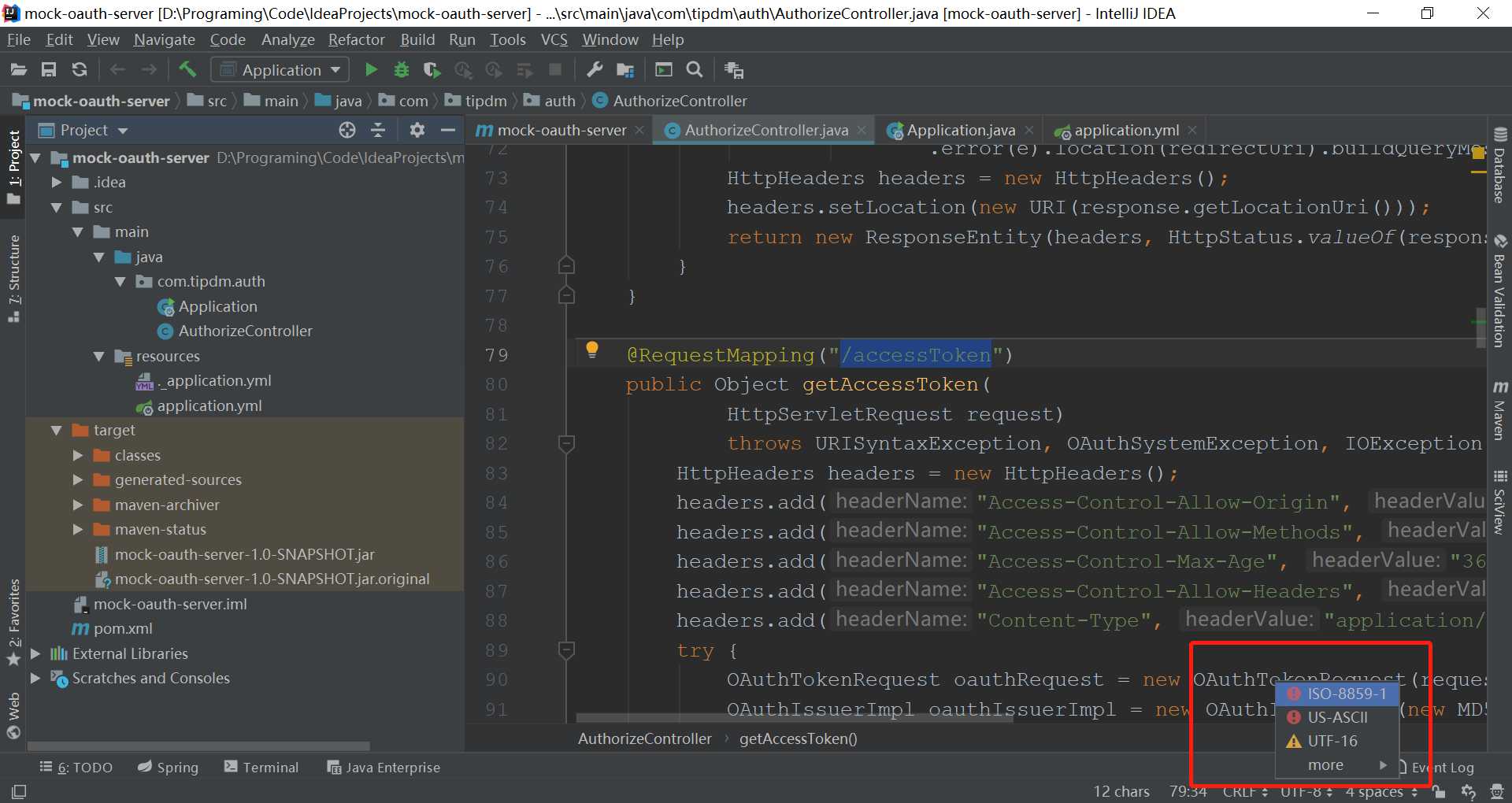Open the Refactor menu
This screenshot has width=1512, height=803.
click(356, 39)
